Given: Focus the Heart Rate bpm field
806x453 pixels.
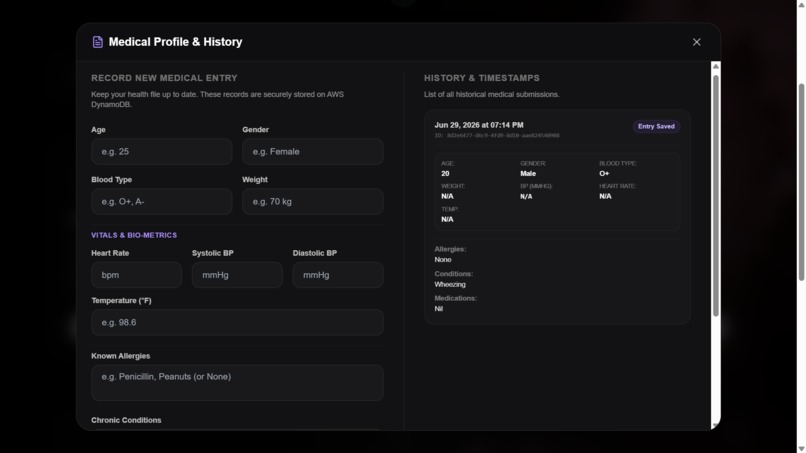Looking at the screenshot, I should [136, 275].
